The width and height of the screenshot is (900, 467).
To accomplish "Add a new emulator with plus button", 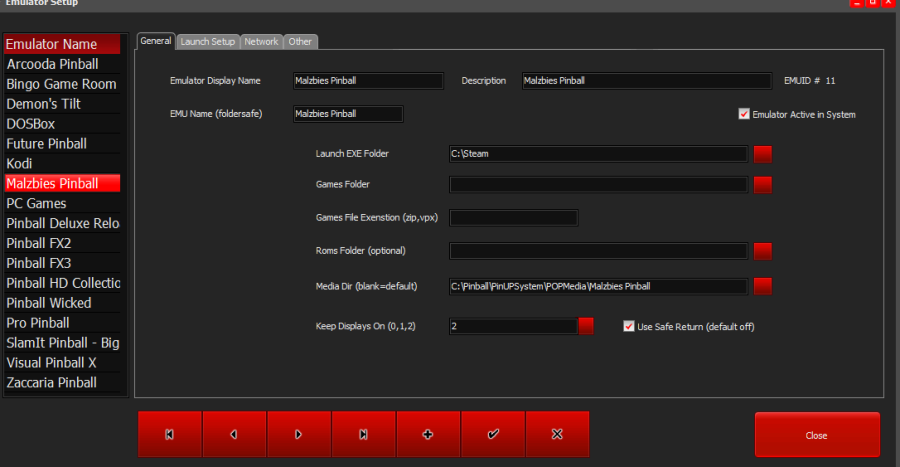I will click(x=428, y=434).
